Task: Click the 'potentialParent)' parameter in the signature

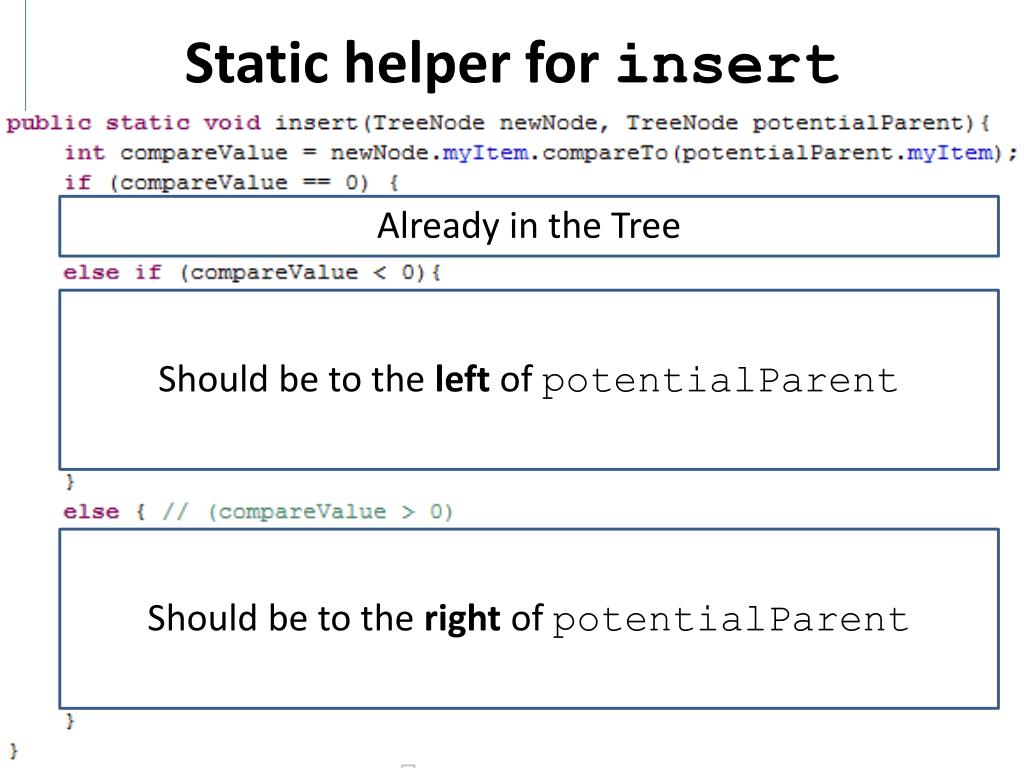Action: 863,123
